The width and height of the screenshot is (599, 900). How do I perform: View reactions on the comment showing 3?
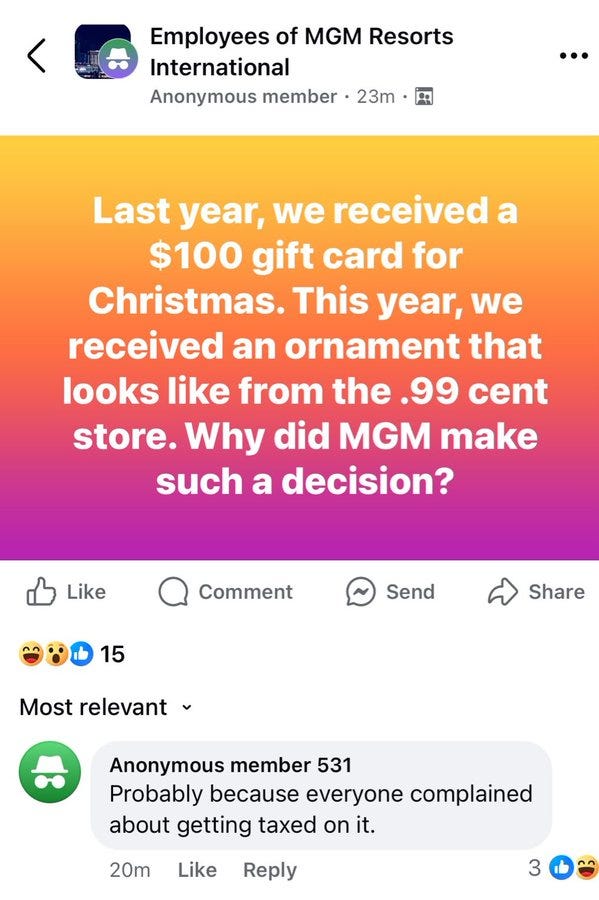click(563, 867)
